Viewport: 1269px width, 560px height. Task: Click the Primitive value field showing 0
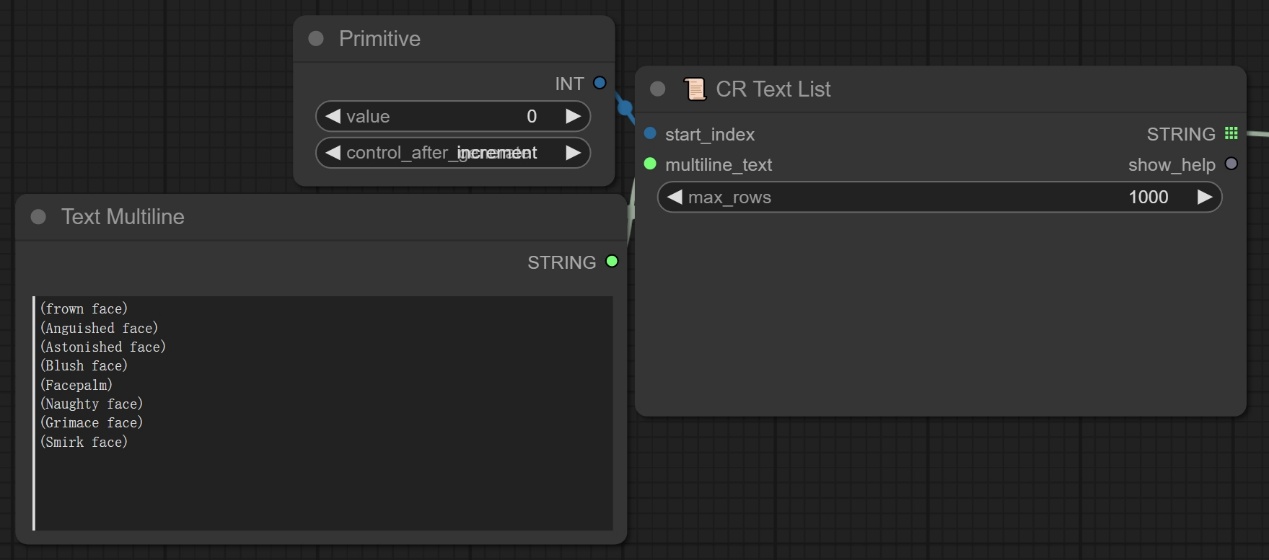(x=531, y=116)
